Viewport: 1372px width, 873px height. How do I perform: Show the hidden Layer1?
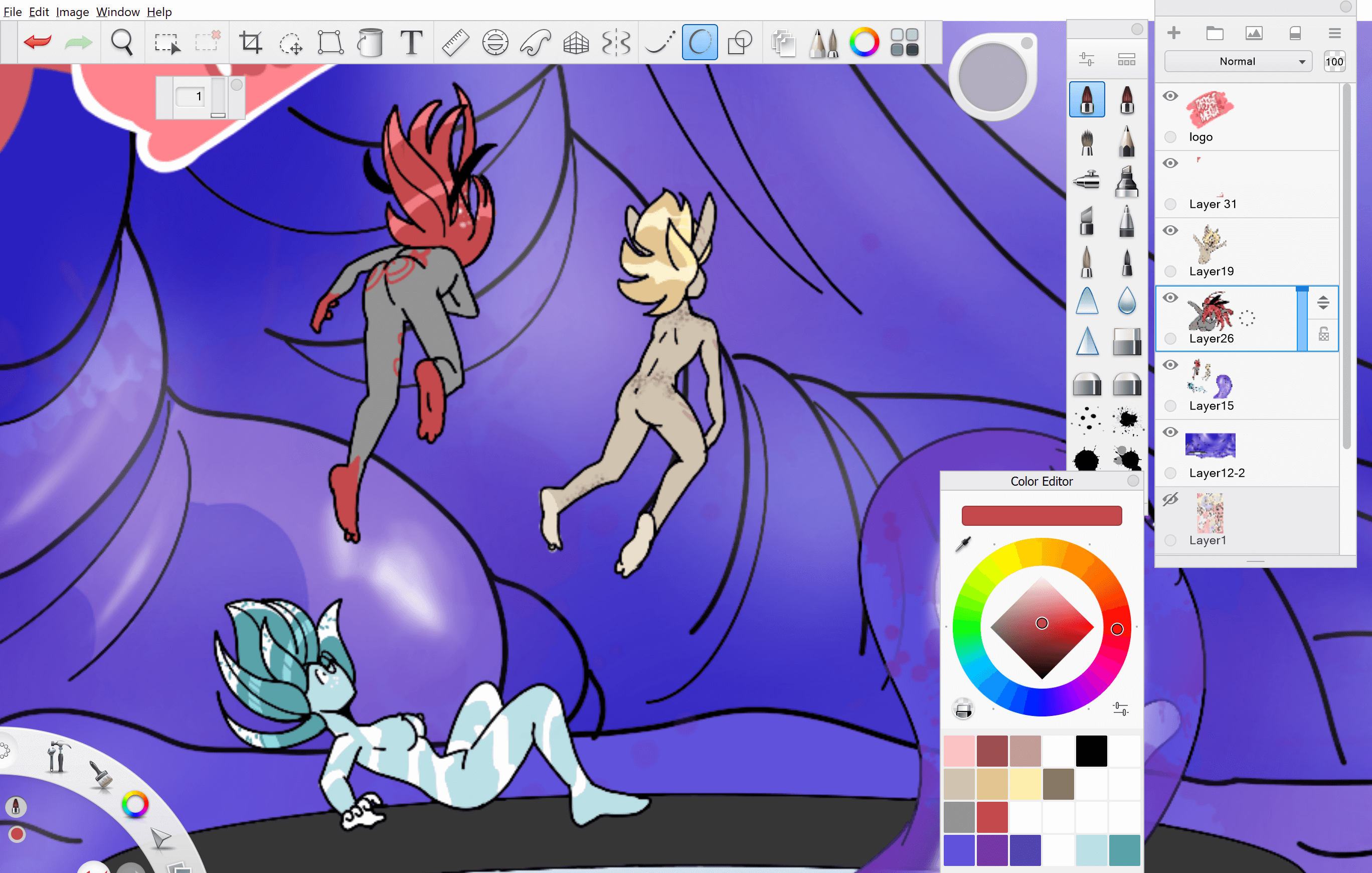1170,500
